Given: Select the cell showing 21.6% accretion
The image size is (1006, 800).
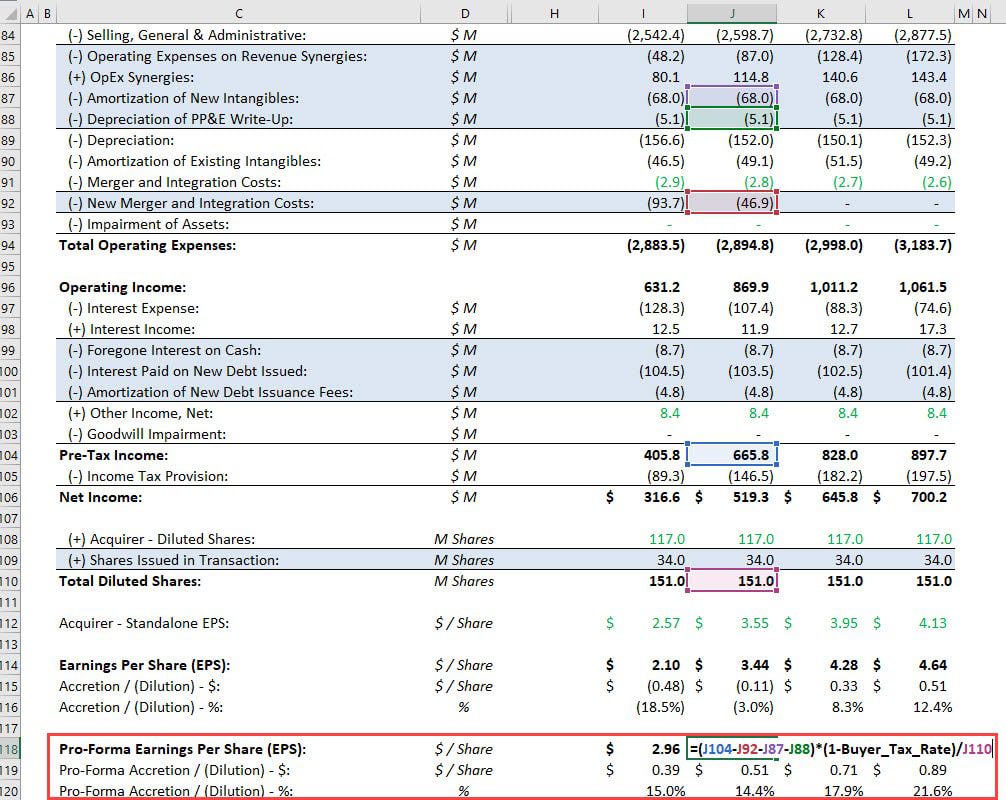Looking at the screenshot, I should [x=911, y=791].
